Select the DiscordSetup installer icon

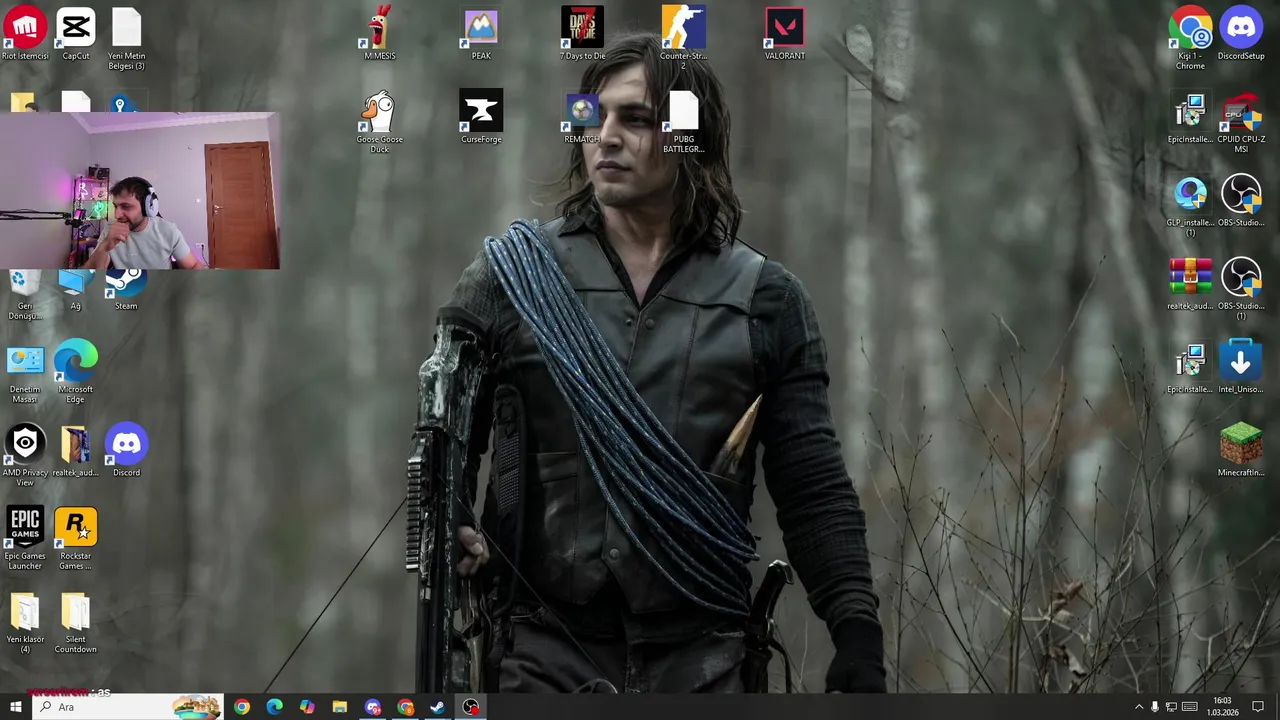click(x=1241, y=33)
